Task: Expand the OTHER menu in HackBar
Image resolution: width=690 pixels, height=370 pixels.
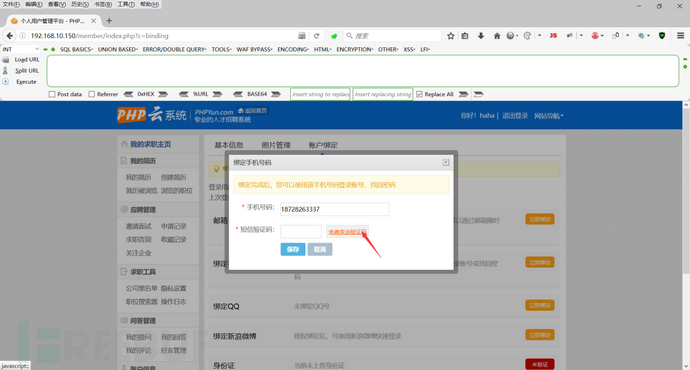Action: pyautogui.click(x=388, y=49)
